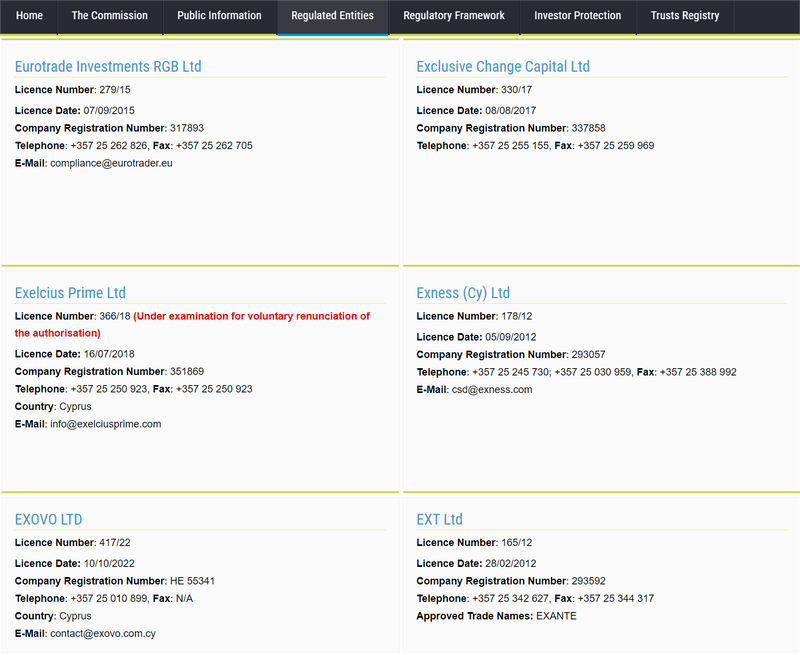Select approved trade name EXANTE
The image size is (800, 655).
pos(556,616)
